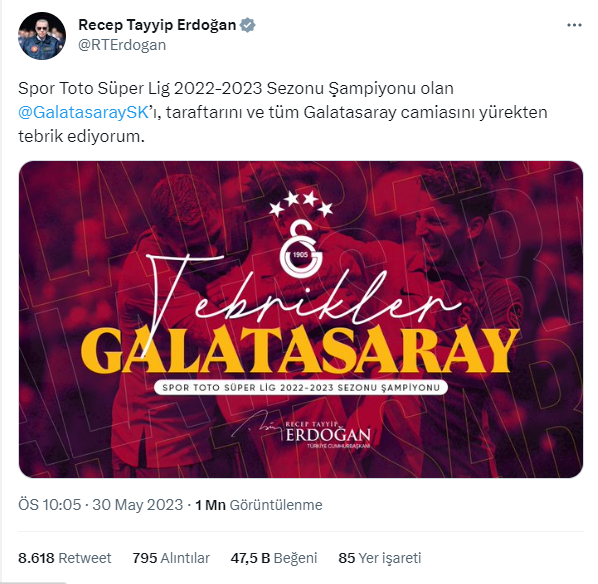598x584 pixels.
Task: Click the 'tebrik ediyorum.' tweet text line
Action: [x=82, y=137]
